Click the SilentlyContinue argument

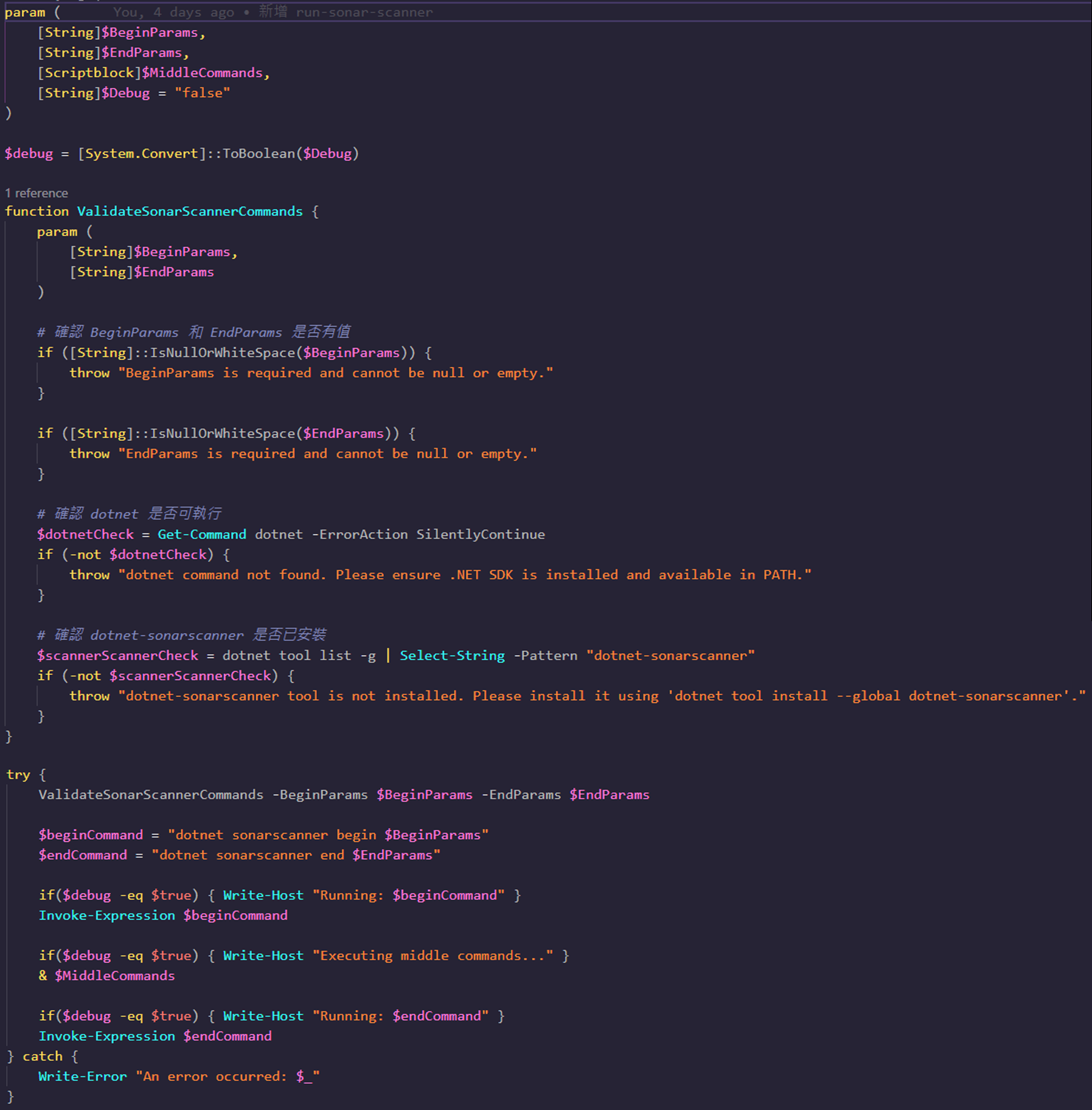(480, 535)
